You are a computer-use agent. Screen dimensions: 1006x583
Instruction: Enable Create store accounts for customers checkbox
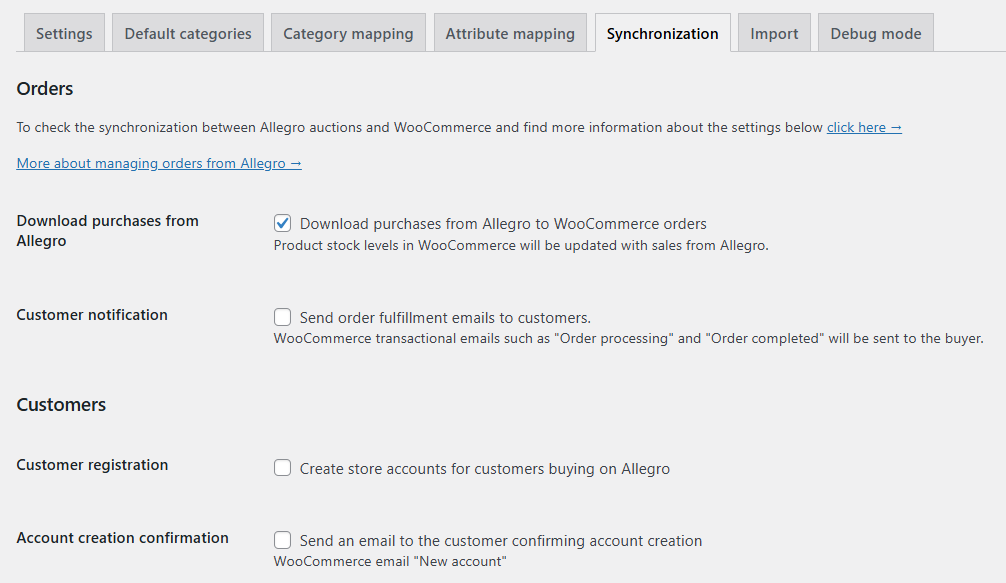coord(282,468)
